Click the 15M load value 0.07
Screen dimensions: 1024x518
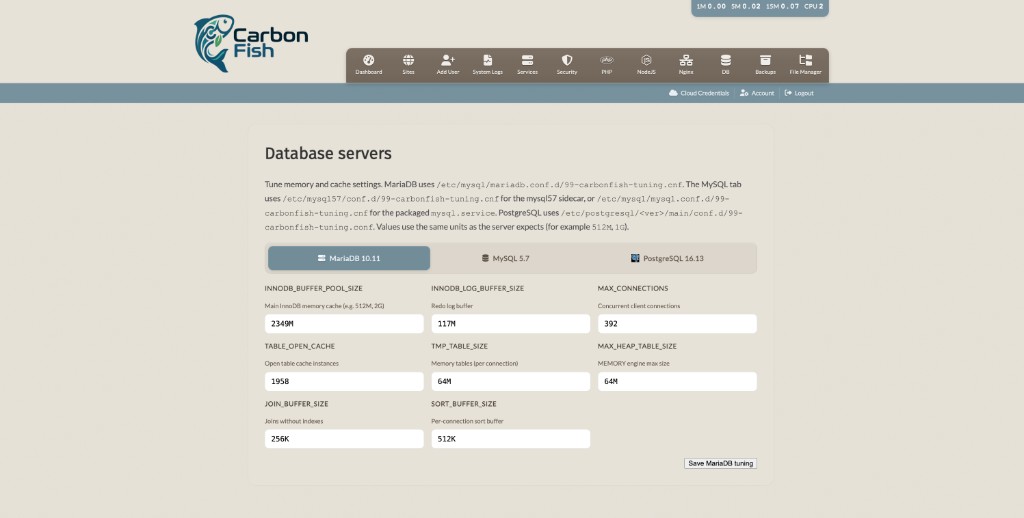tap(790, 6)
